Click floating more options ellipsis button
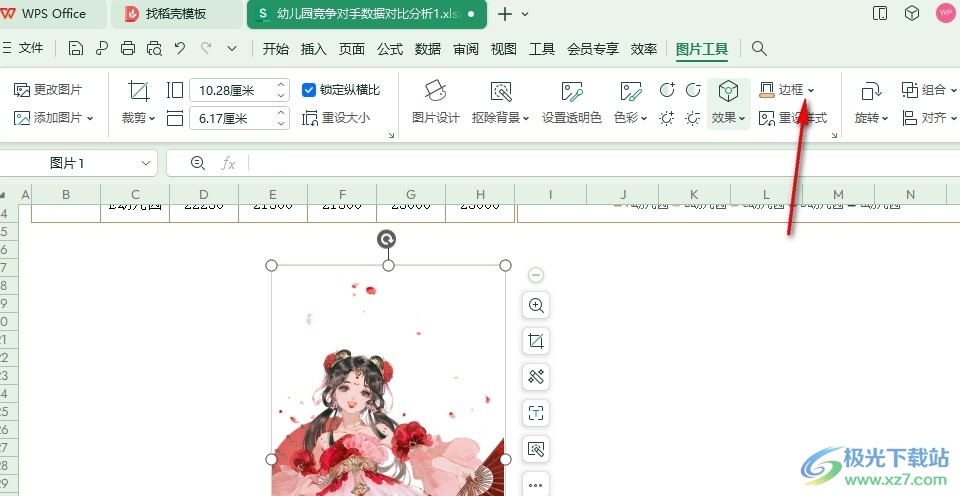This screenshot has height=496, width=960. 536,484
